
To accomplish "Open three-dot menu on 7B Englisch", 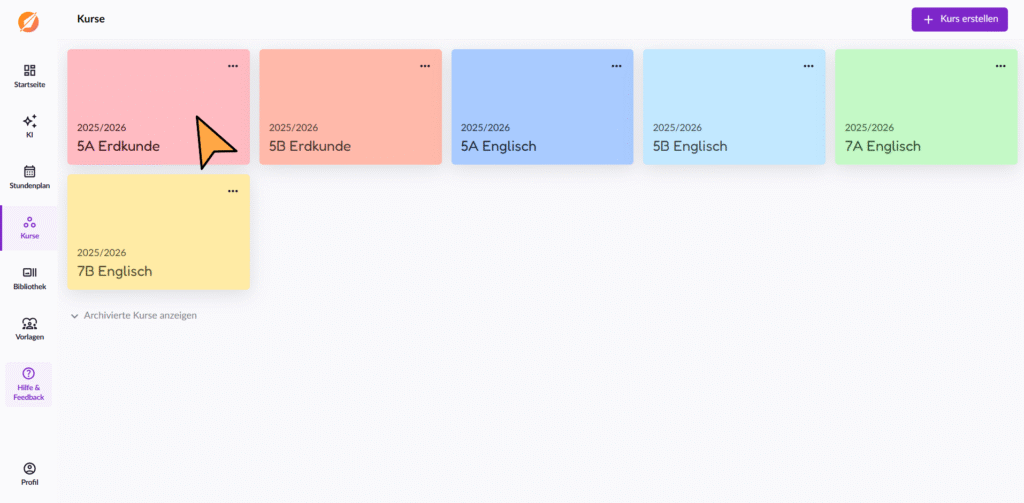I will tap(233, 191).
